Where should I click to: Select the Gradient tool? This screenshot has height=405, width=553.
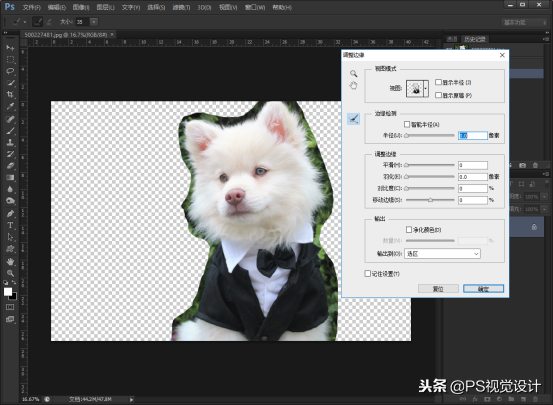point(10,177)
